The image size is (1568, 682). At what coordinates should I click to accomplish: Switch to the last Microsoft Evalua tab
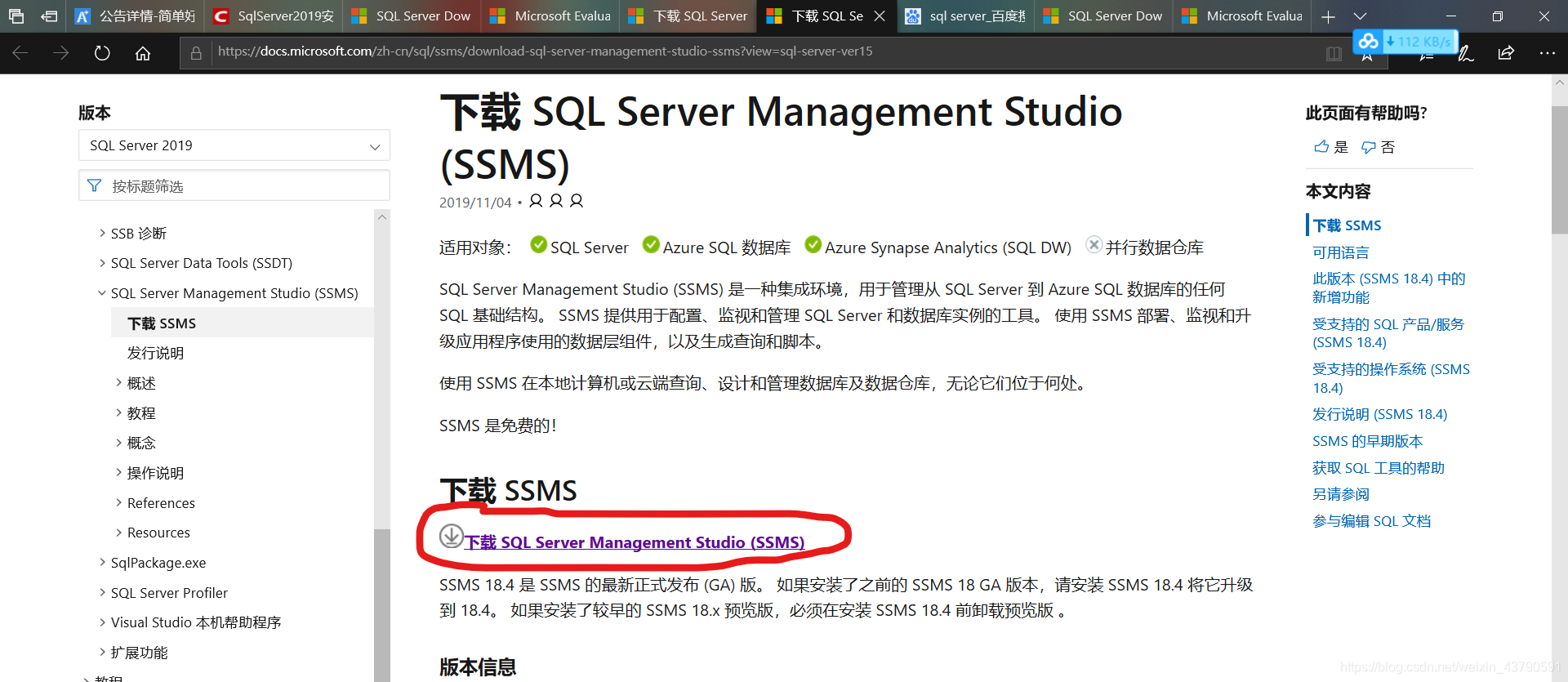[x=1242, y=16]
